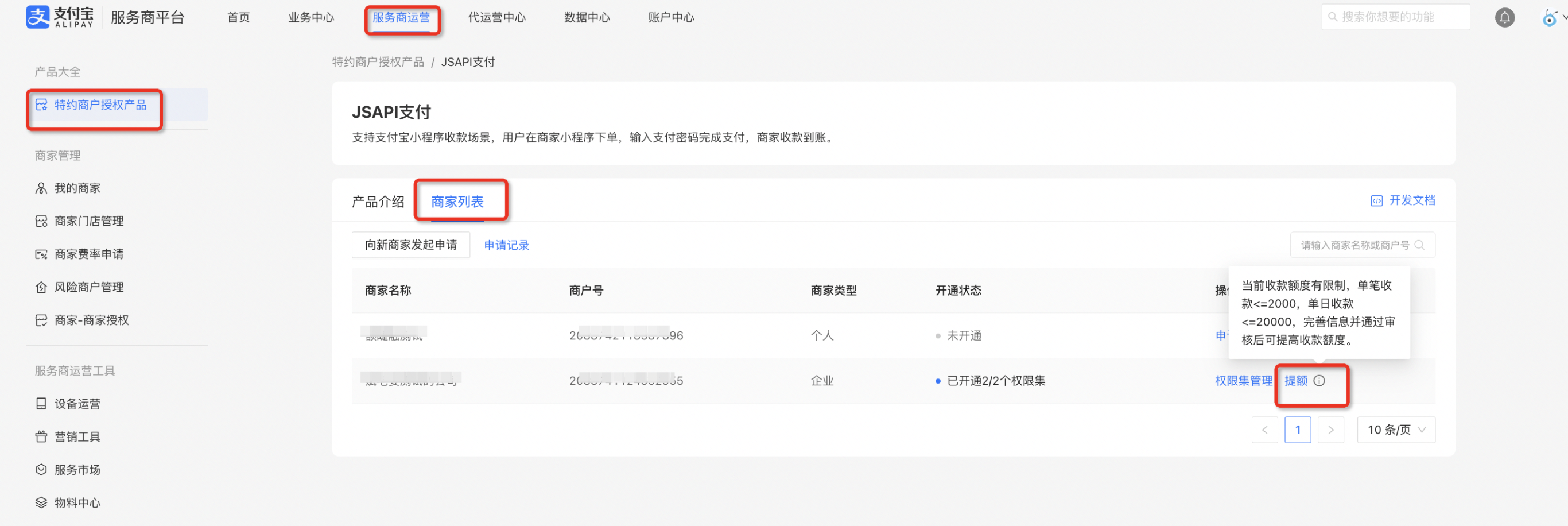Click the 营销工具 gift icon

click(41, 436)
